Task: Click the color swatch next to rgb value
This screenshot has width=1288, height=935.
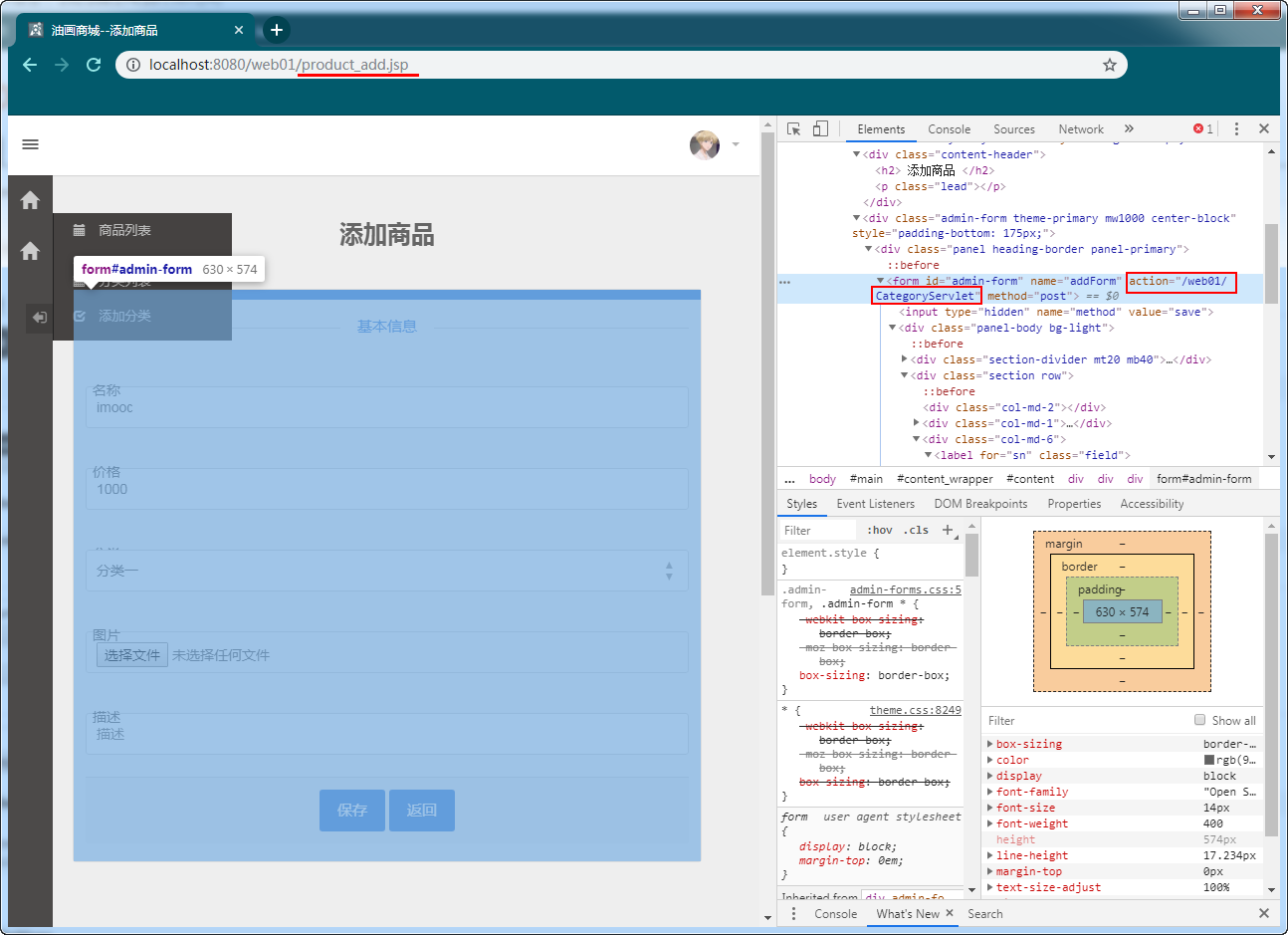Action: [x=1208, y=760]
